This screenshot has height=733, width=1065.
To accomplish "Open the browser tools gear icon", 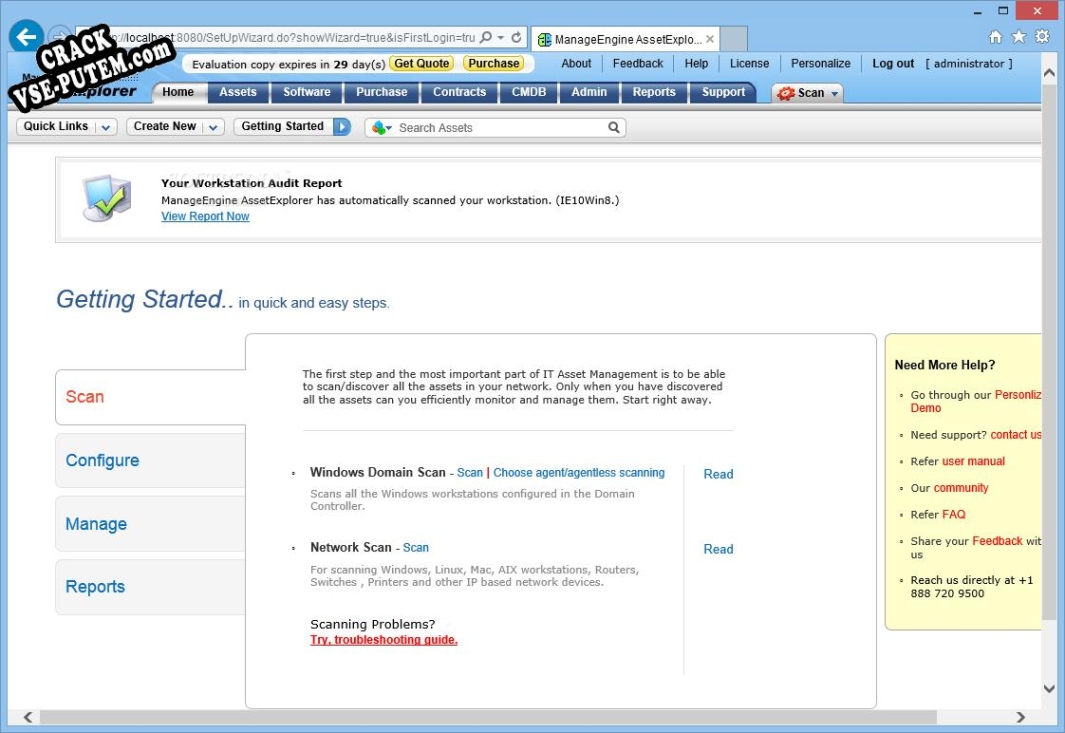I will tap(1042, 37).
